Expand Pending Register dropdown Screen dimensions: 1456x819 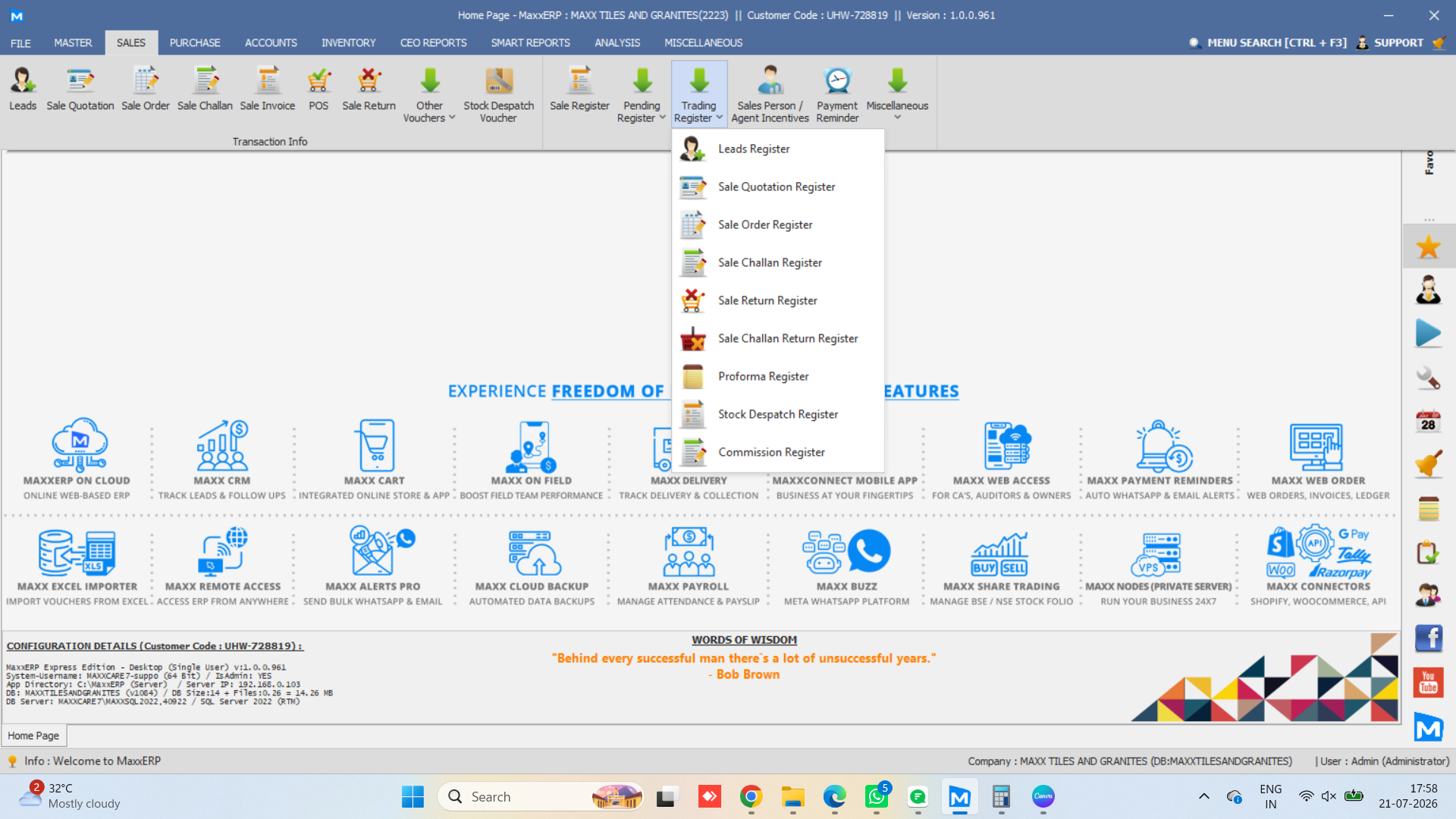[x=642, y=95]
